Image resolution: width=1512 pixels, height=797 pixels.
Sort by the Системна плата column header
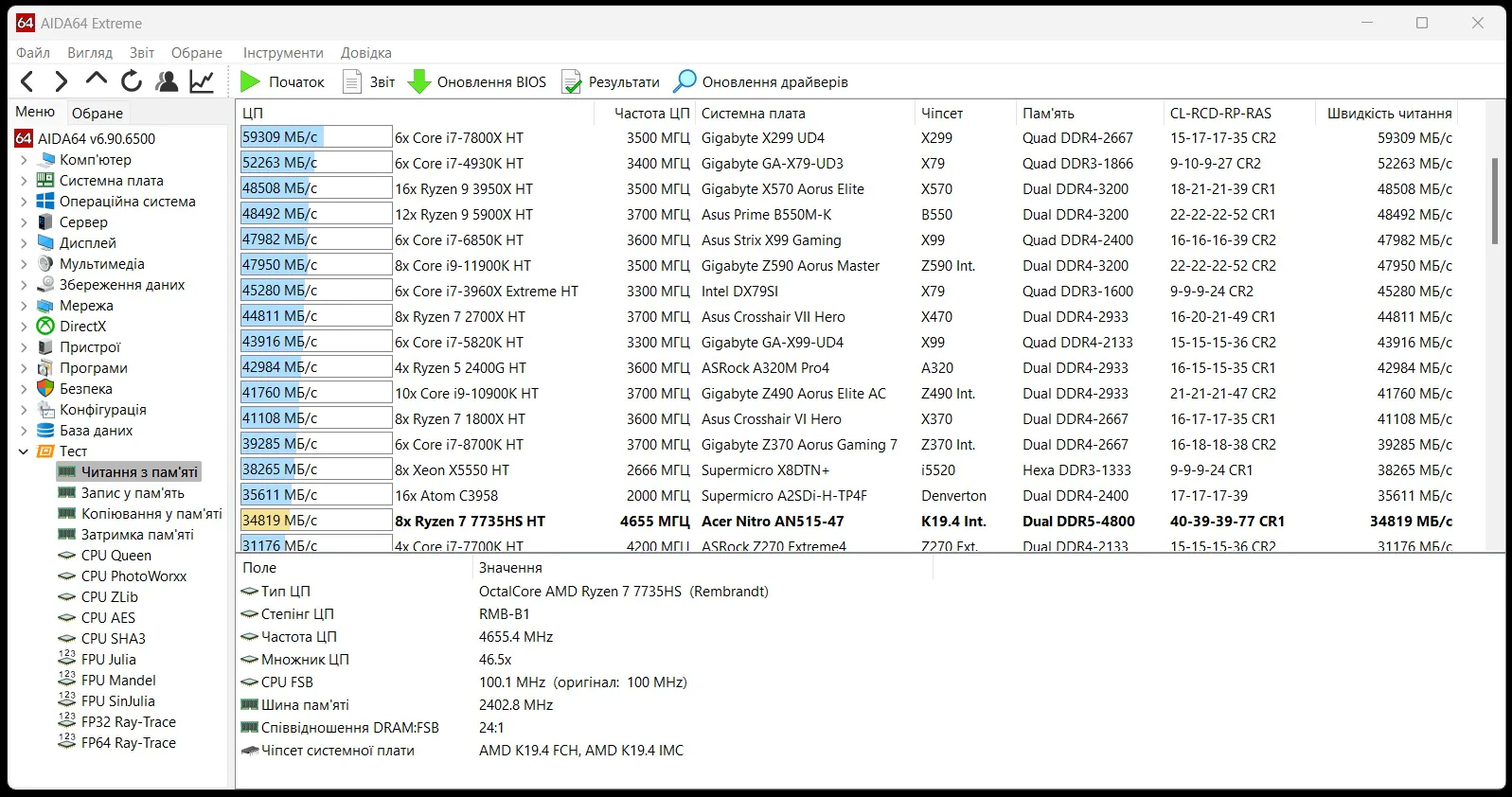point(805,113)
